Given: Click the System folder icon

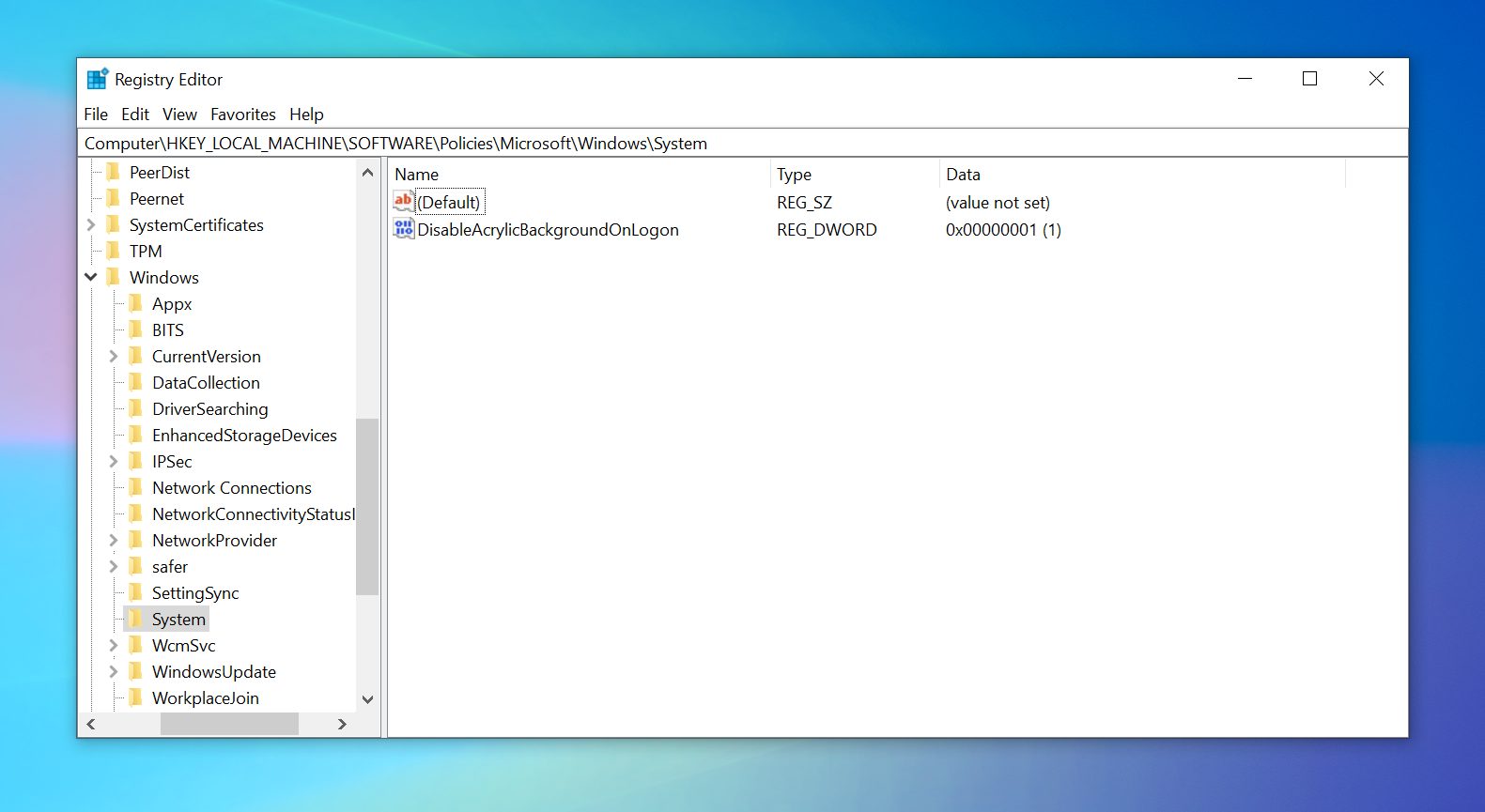Looking at the screenshot, I should [136, 619].
